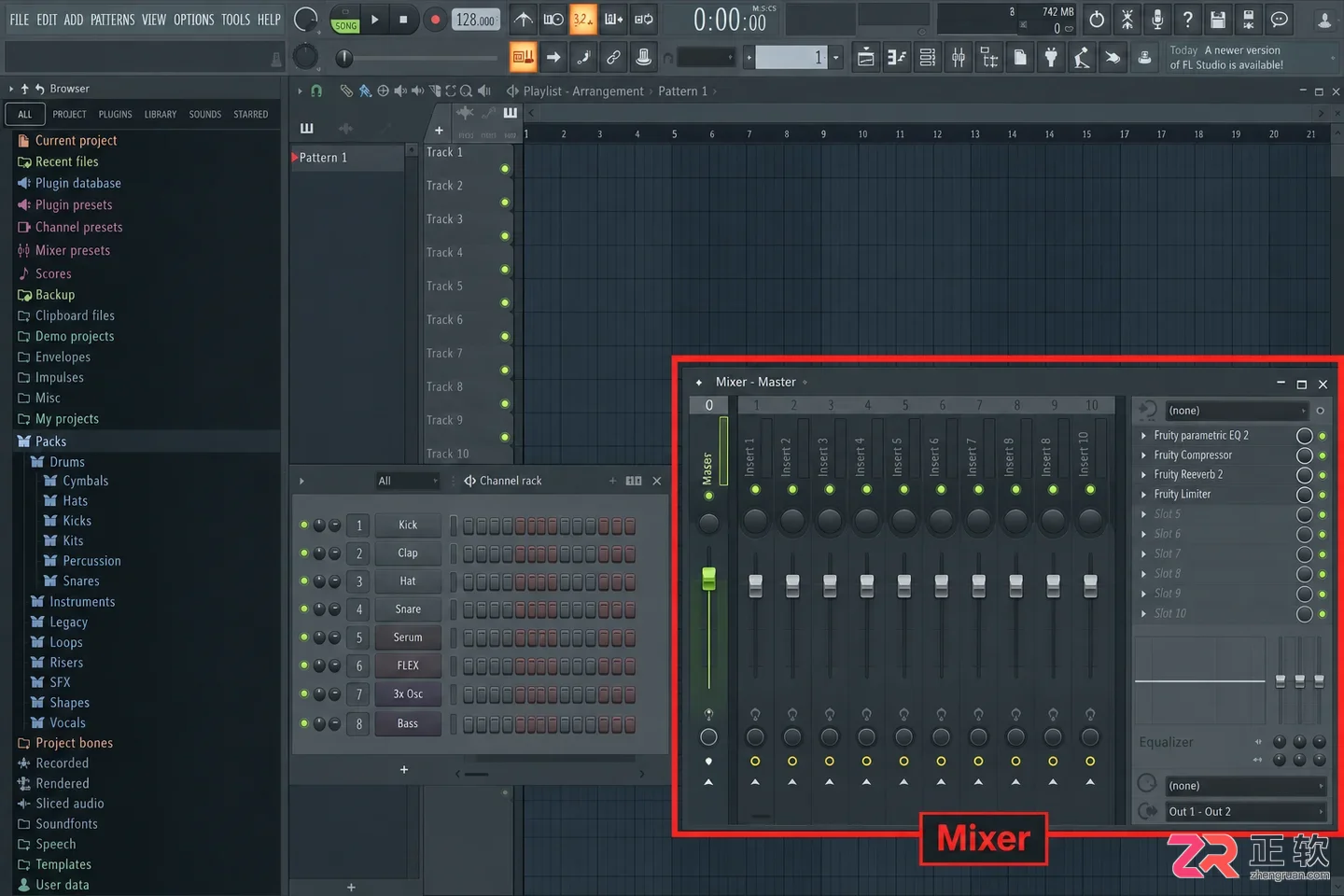Open the tempo tapper icon
Image resolution: width=1344 pixels, height=896 pixels.
(x=1082, y=58)
